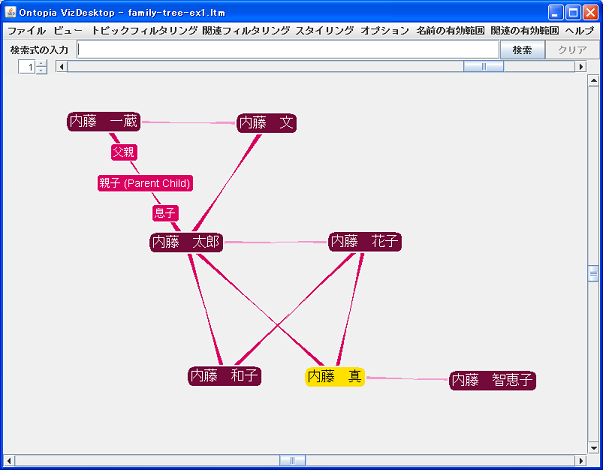
Task: Open the ビュー menu
Action: [x=68, y=31]
